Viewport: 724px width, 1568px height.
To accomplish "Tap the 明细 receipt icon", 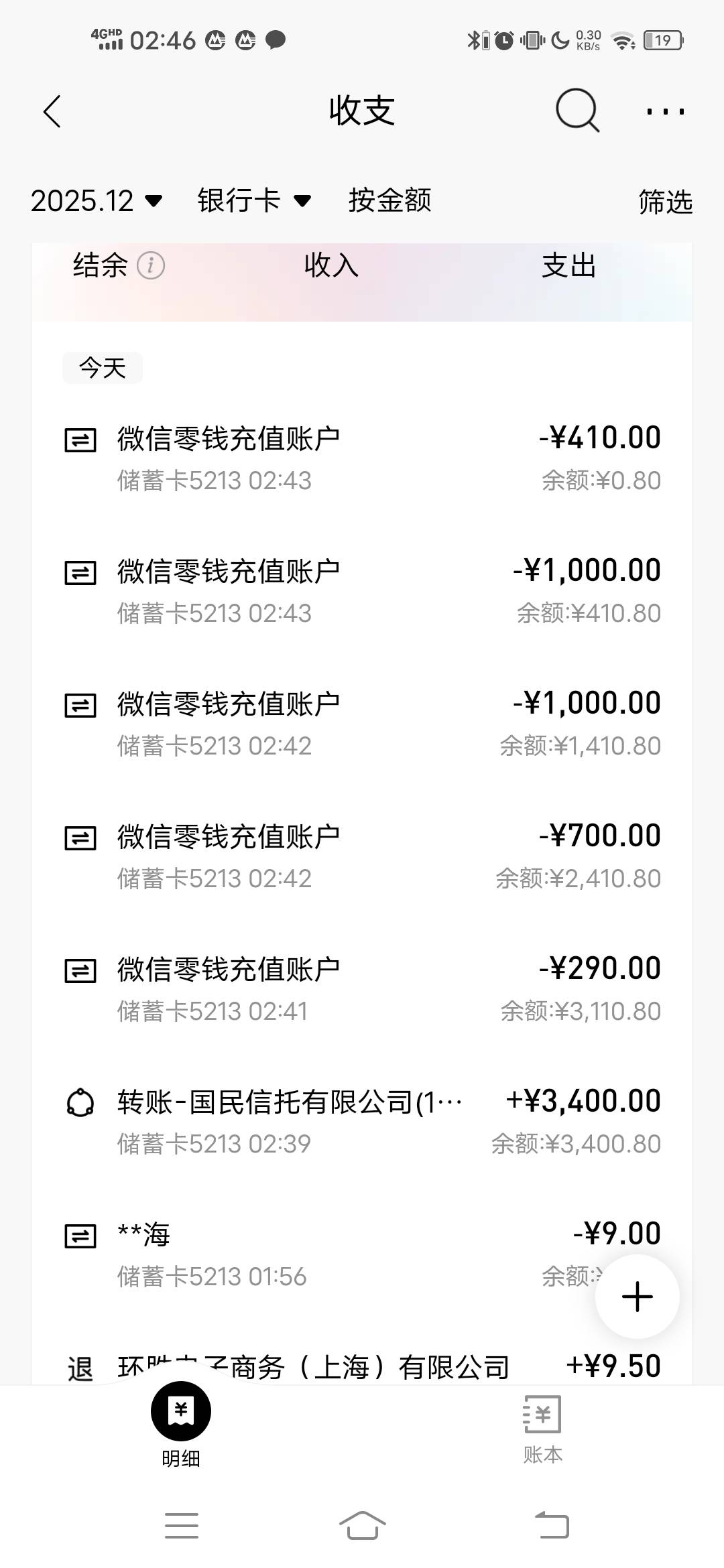I will (181, 1411).
